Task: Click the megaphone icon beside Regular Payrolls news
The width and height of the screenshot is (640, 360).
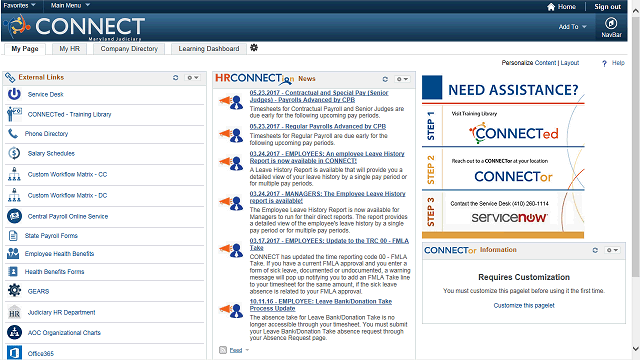Action: (231, 134)
